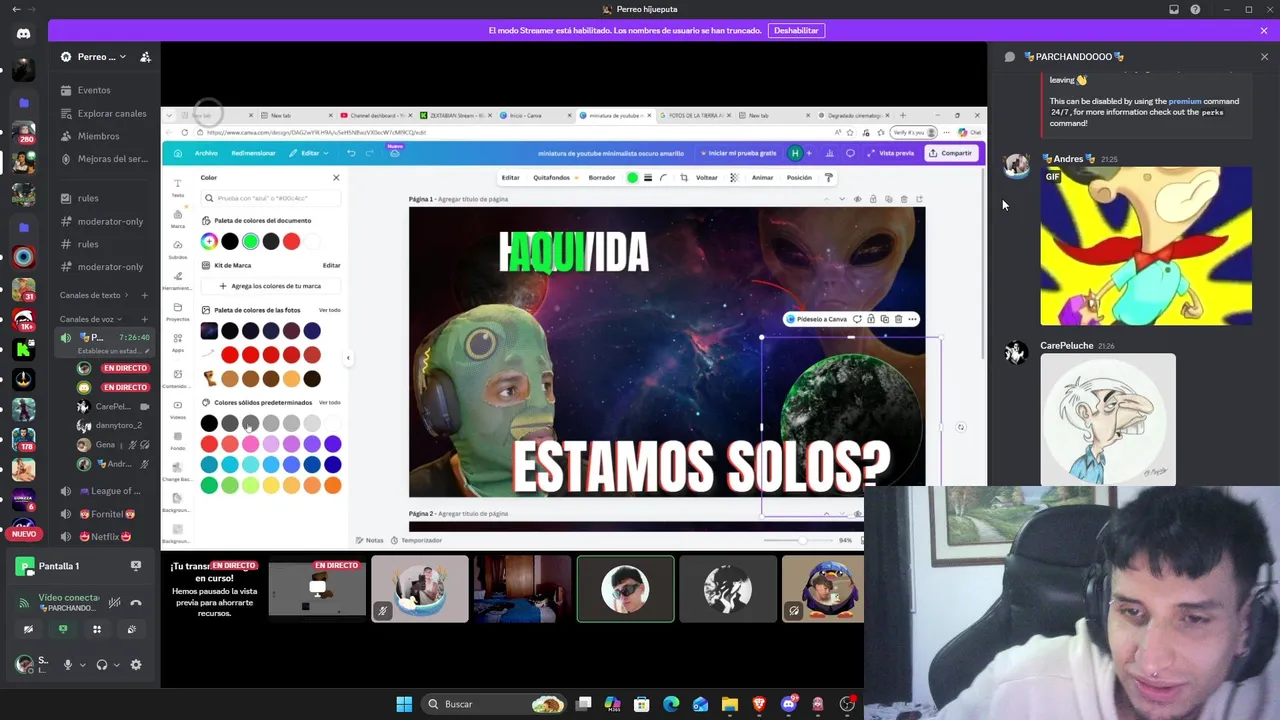Open Discord help icon in title bar
1280x720 pixels.
(1195, 9)
